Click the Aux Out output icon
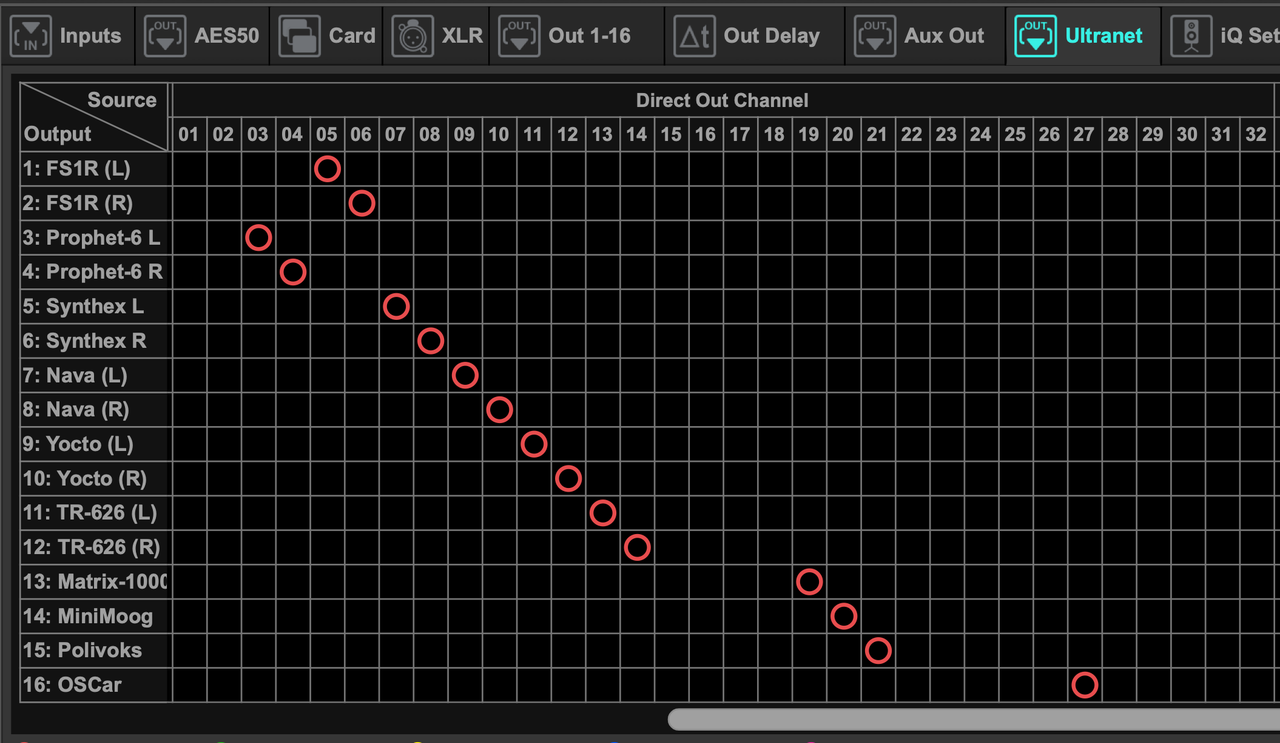The image size is (1280, 743). (x=875, y=37)
